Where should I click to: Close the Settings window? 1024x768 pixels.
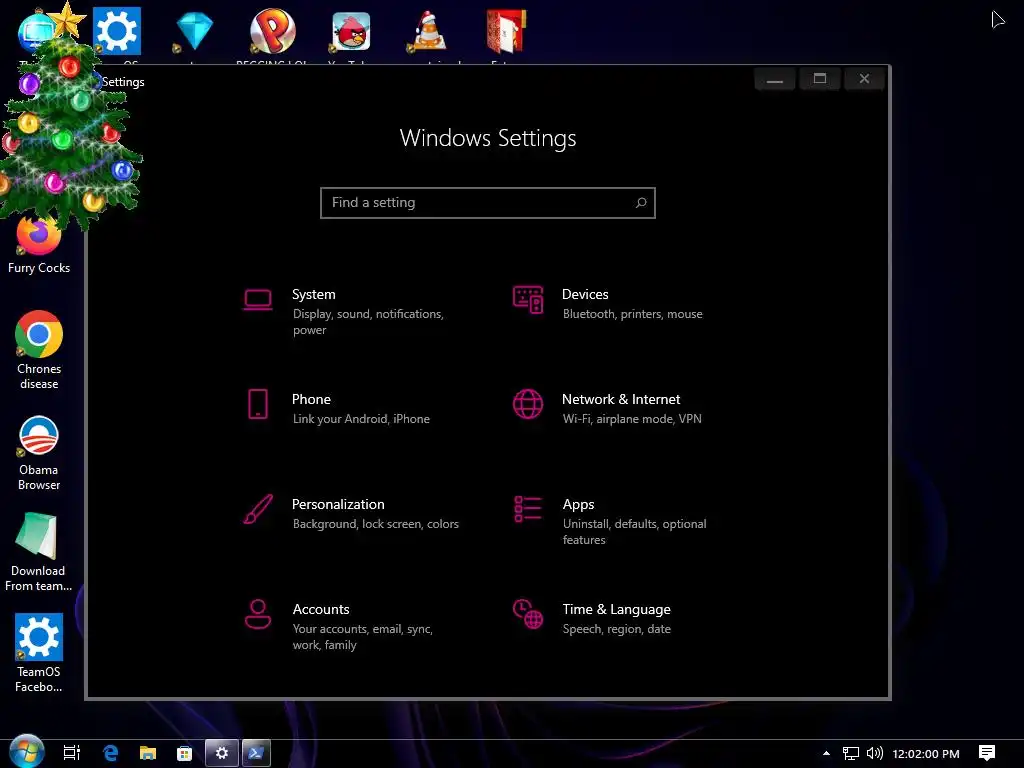click(864, 79)
